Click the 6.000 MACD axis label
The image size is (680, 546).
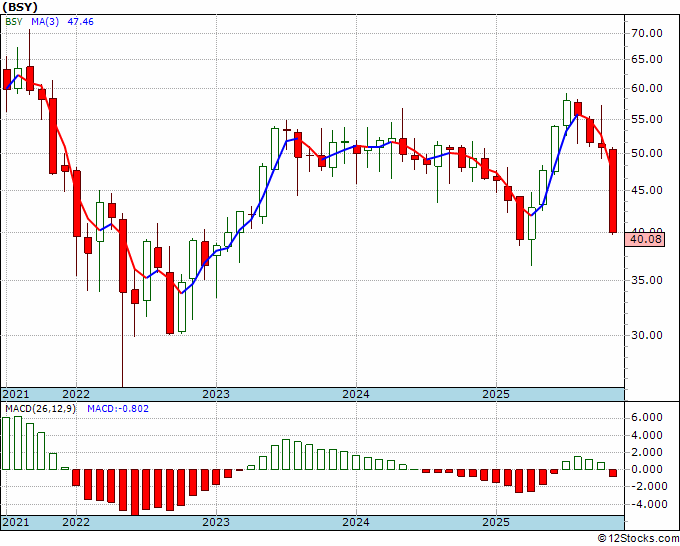pos(647,417)
